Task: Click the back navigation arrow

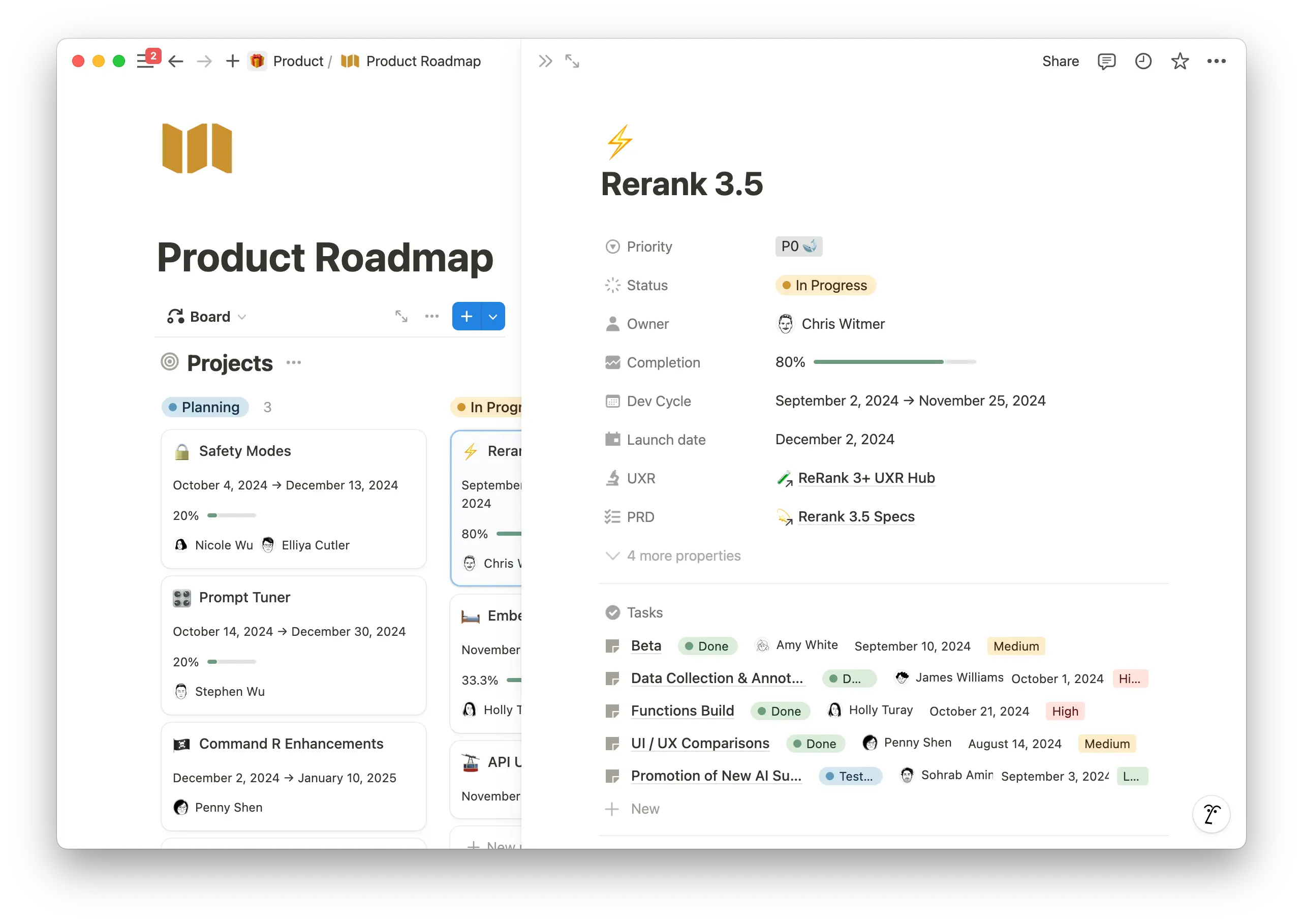Action: (x=176, y=61)
